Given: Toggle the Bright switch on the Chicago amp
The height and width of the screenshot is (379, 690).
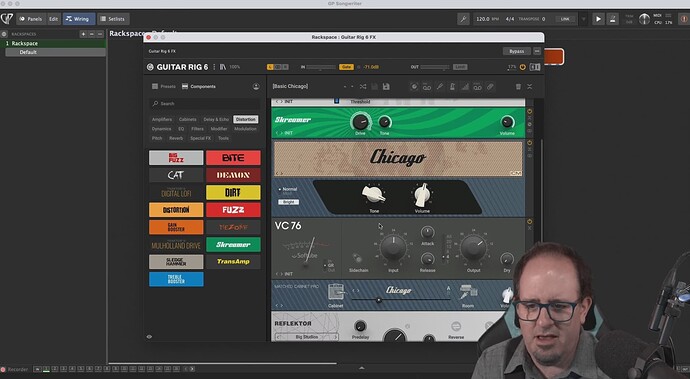Looking at the screenshot, I should pos(289,202).
